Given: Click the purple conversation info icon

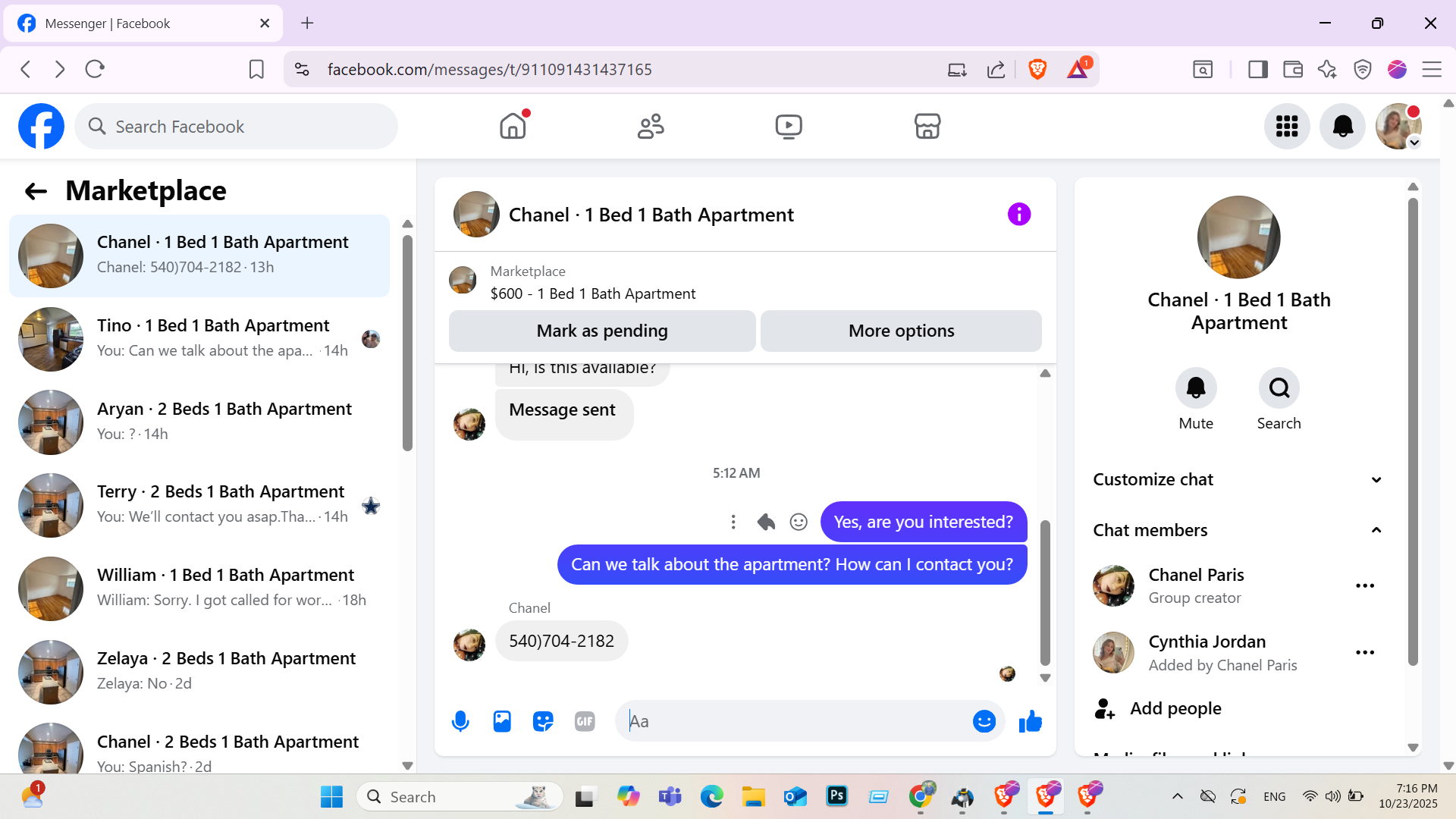Looking at the screenshot, I should coord(1018,215).
